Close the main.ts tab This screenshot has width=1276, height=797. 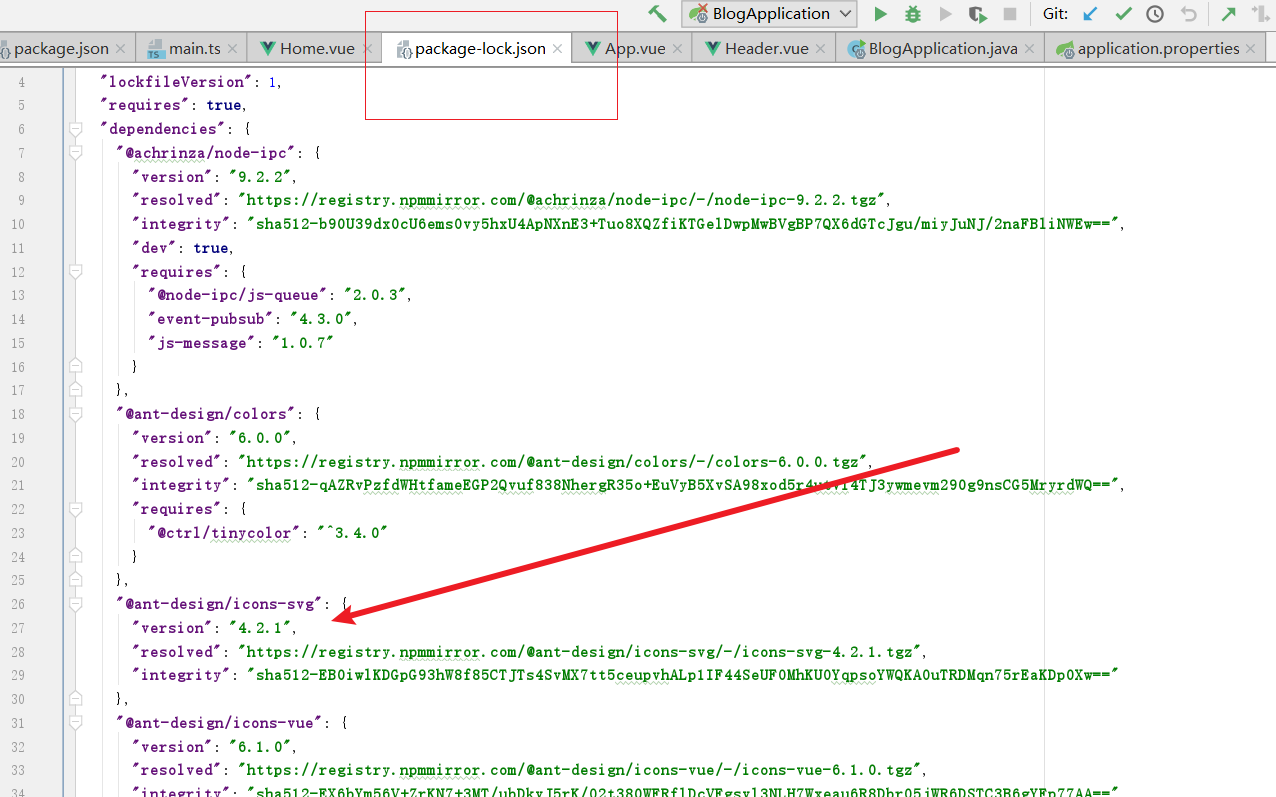[x=233, y=48]
